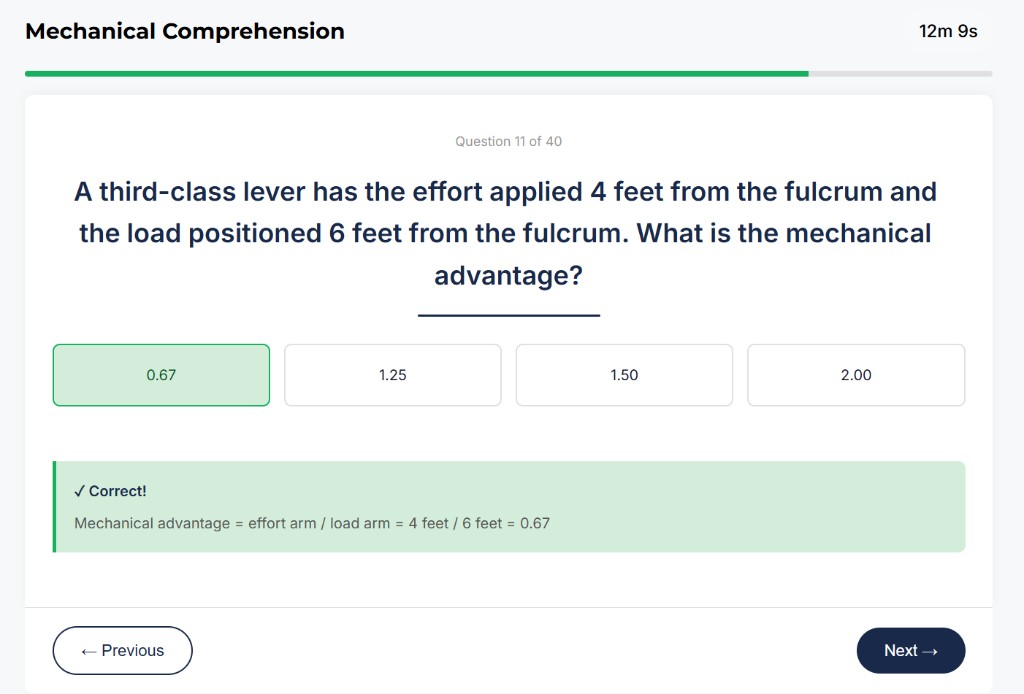The height and width of the screenshot is (694, 1024).
Task: Click the checkmark icon beside Correct
Action: click(x=80, y=491)
